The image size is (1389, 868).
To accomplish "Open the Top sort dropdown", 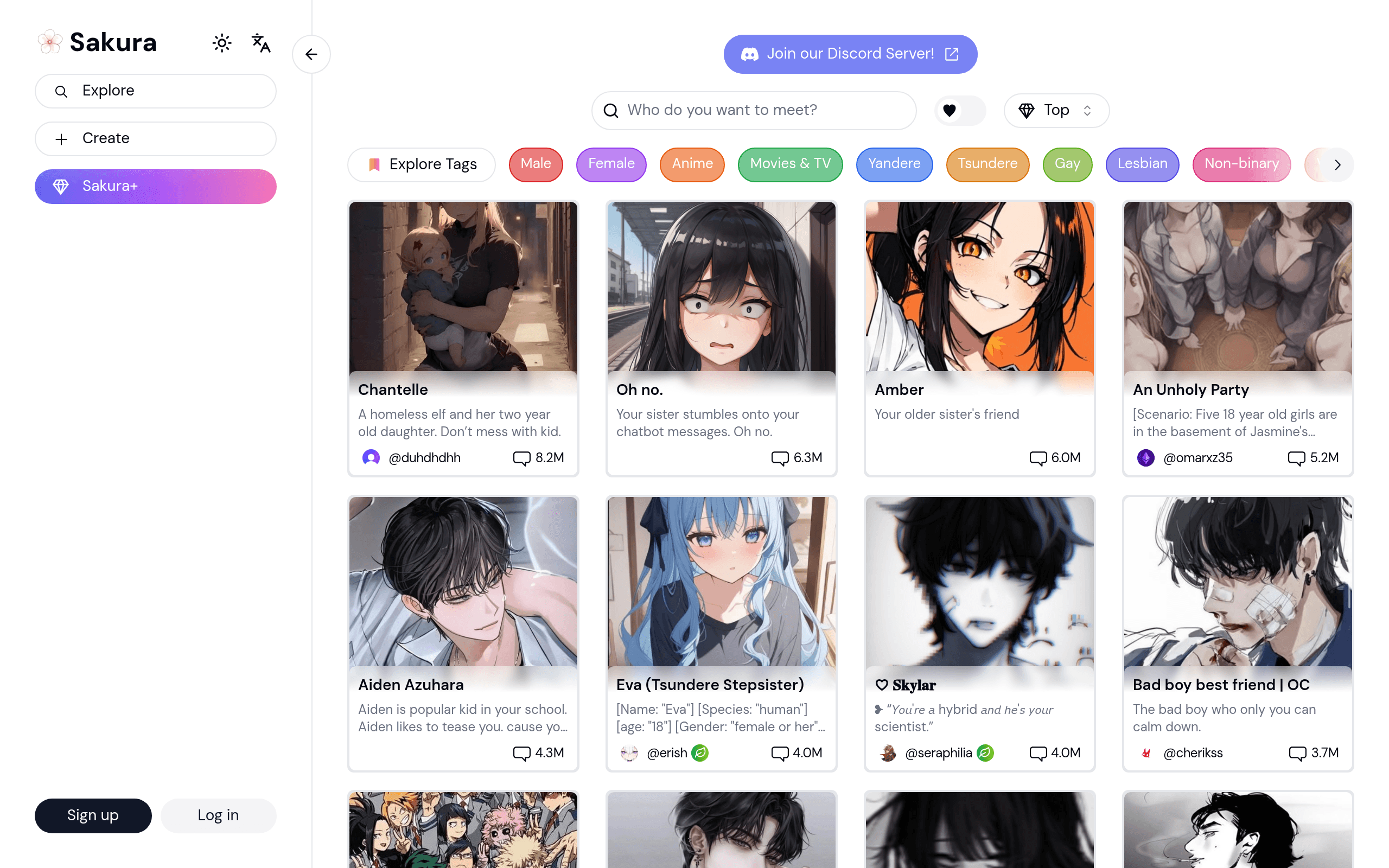I will 1056,110.
